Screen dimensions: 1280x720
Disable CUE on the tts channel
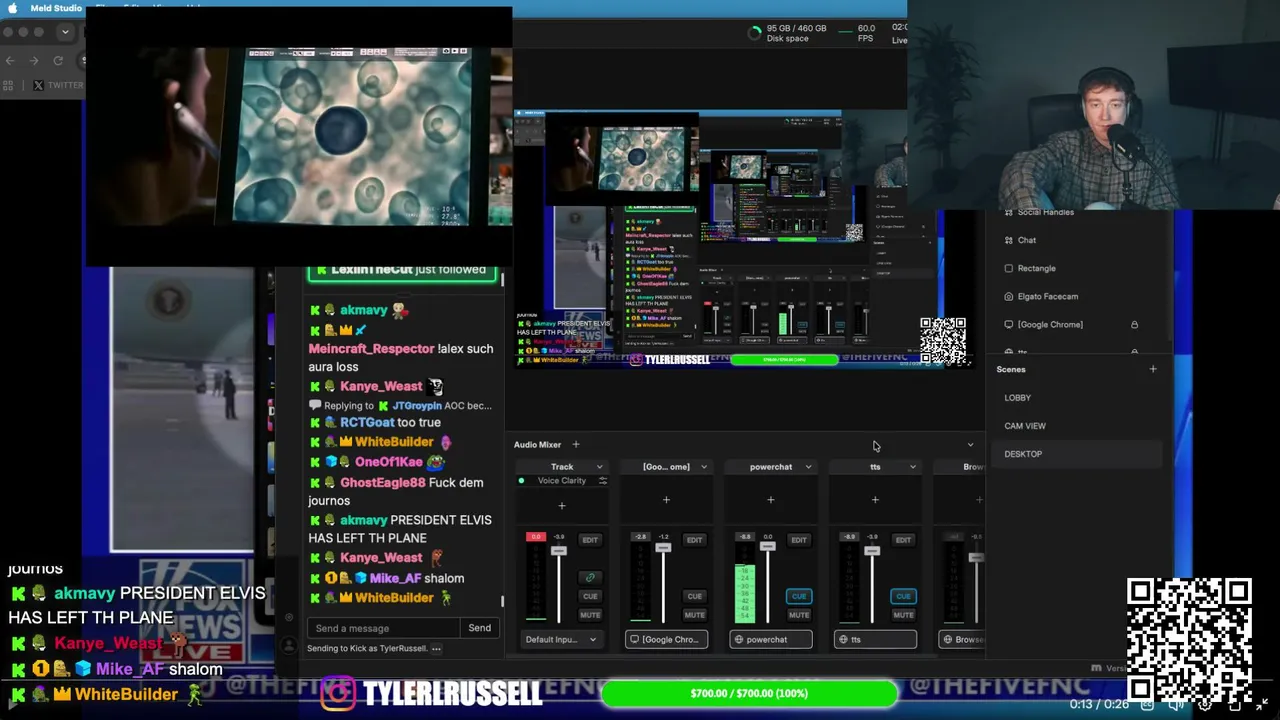click(x=903, y=596)
